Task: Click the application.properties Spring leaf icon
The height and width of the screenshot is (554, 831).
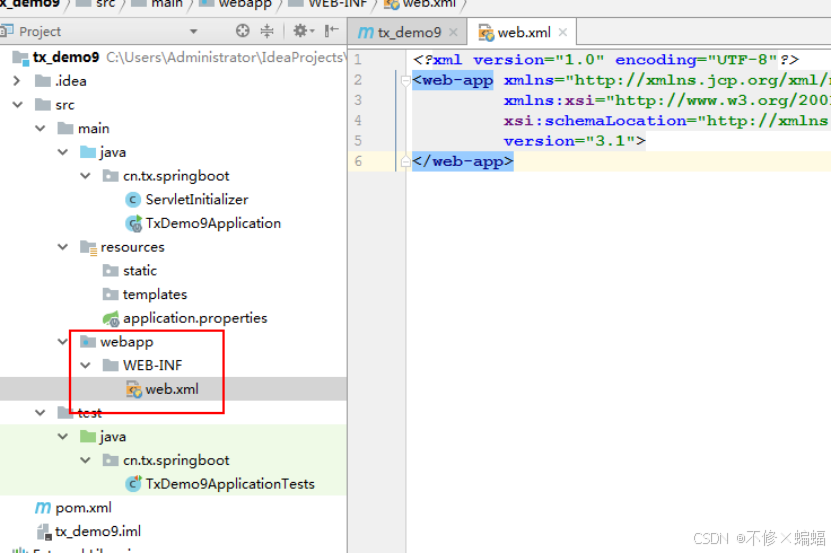Action: coord(111,319)
